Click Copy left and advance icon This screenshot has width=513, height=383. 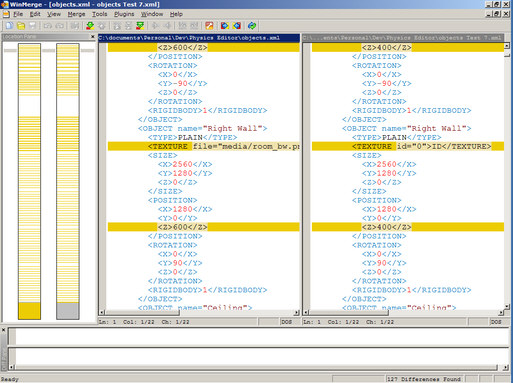click(x=194, y=26)
